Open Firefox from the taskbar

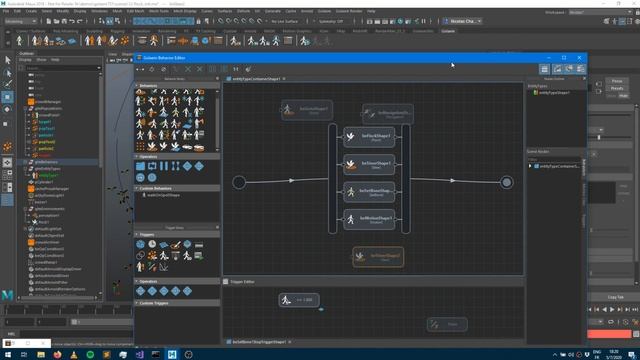(x=57, y=354)
